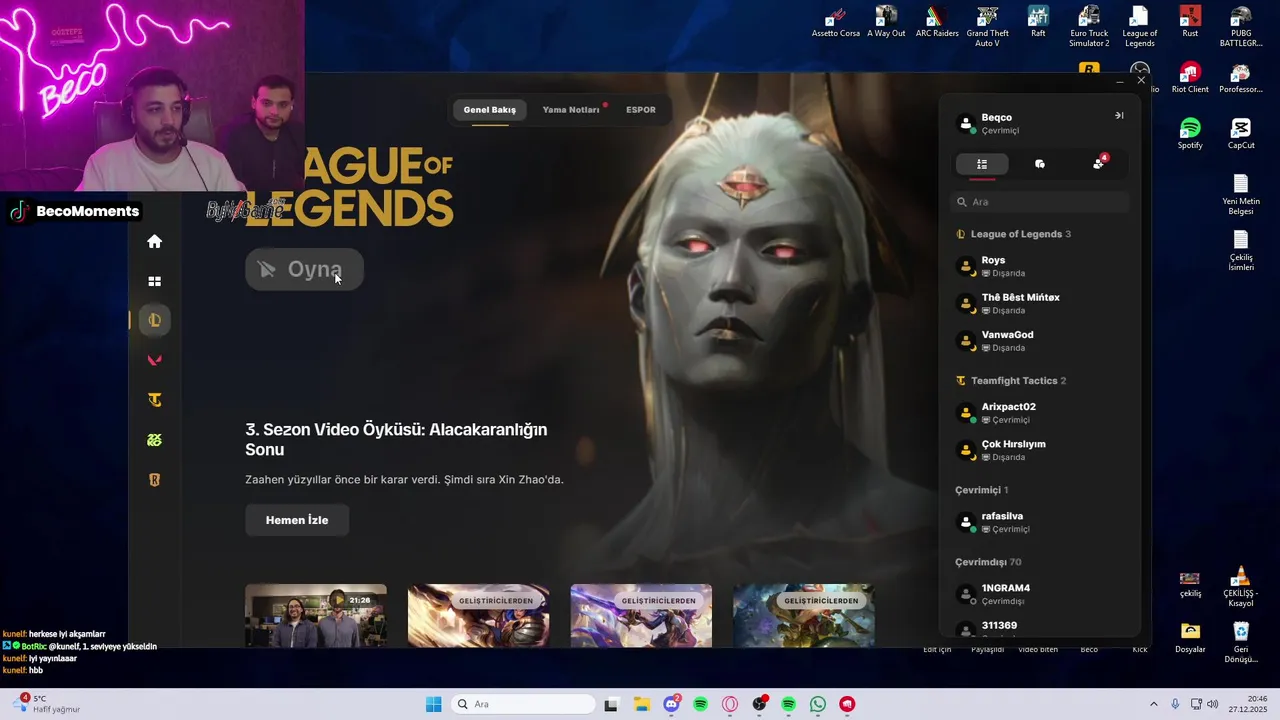This screenshot has width=1280, height=720.
Task: Open Riot Client desktop shortcut
Action: [x=1190, y=78]
